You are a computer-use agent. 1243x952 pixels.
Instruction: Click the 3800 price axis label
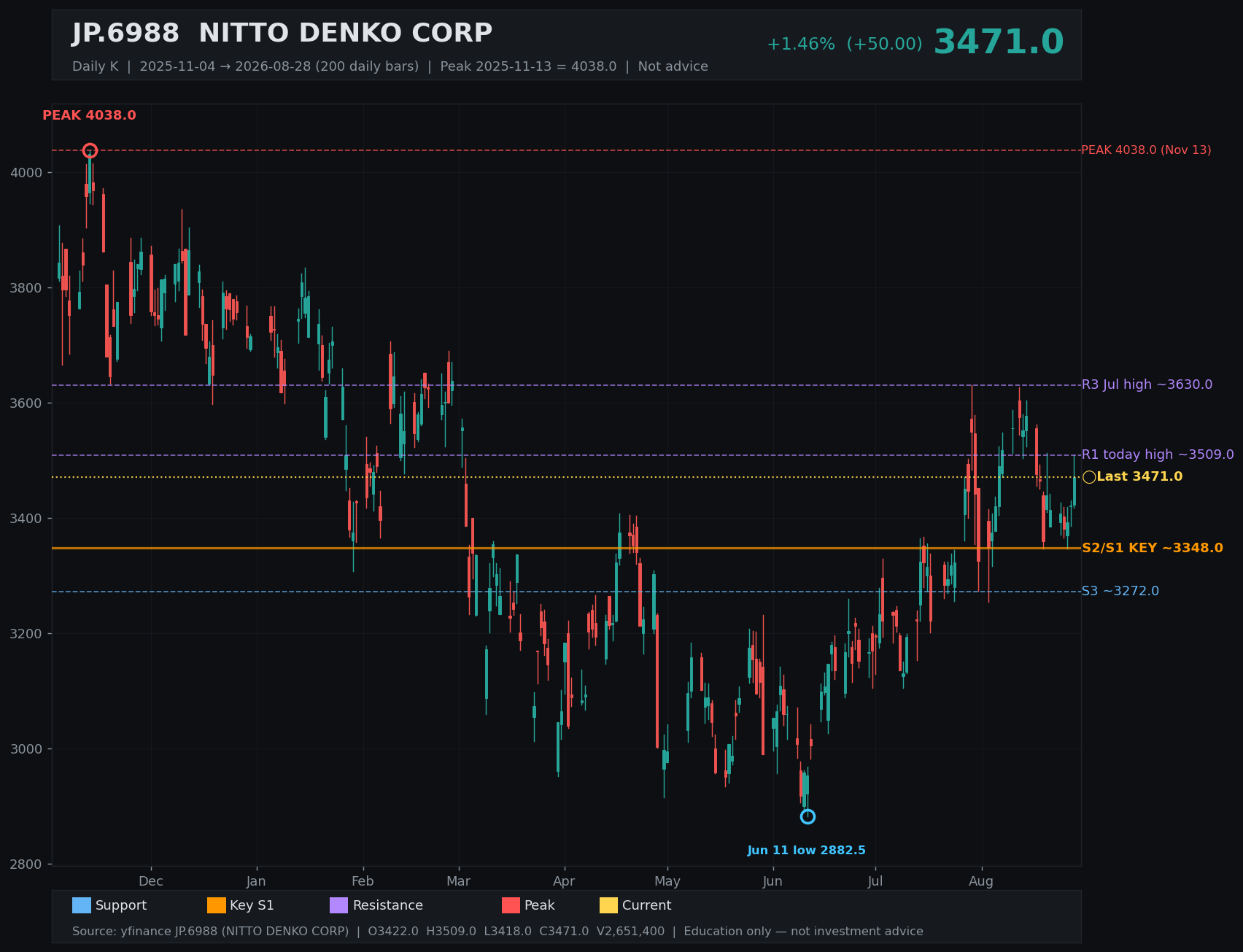pyautogui.click(x=26, y=288)
